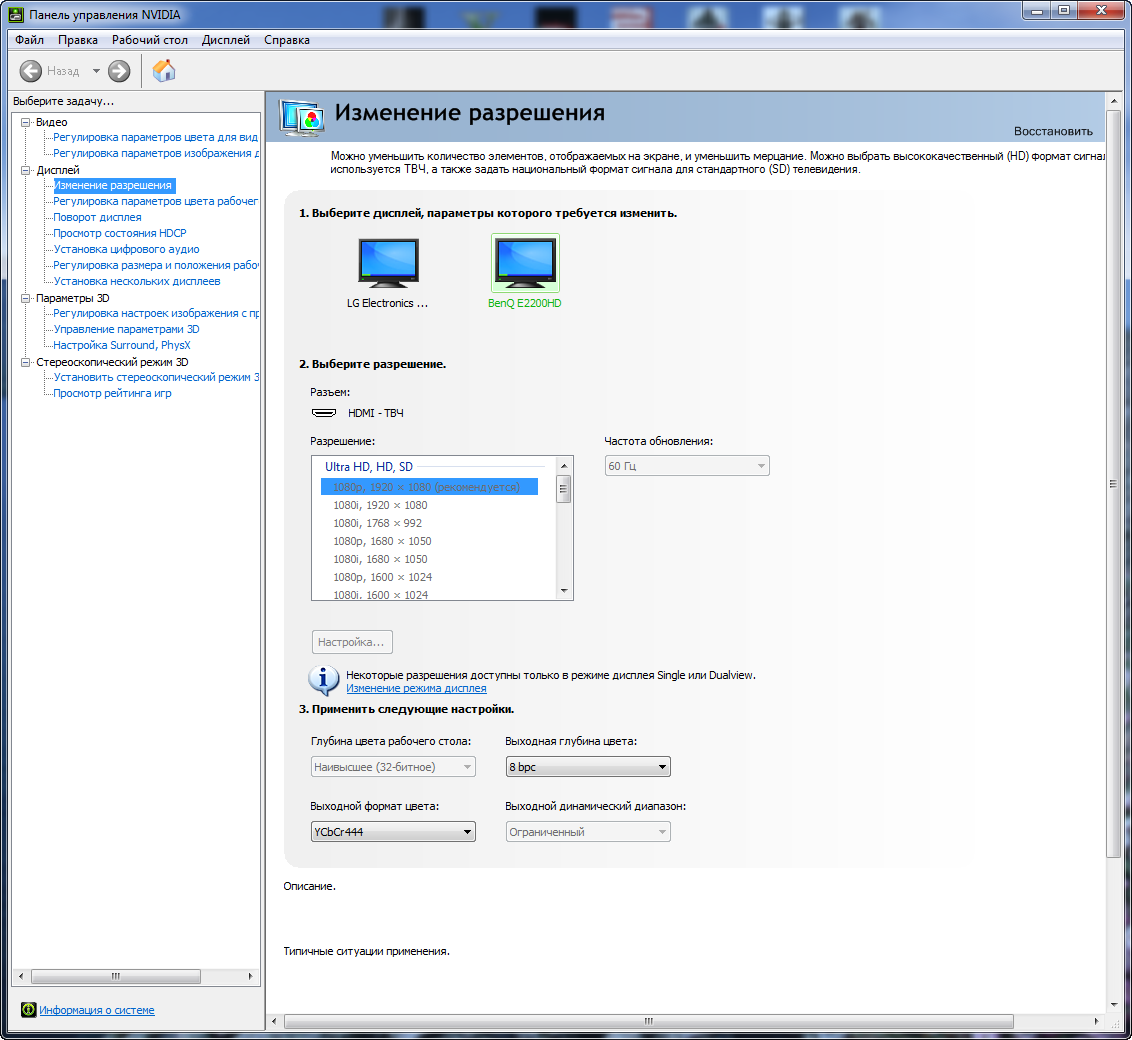Collapse the Параметры 3D tree section
The height and width of the screenshot is (1040, 1132).
tap(27, 298)
